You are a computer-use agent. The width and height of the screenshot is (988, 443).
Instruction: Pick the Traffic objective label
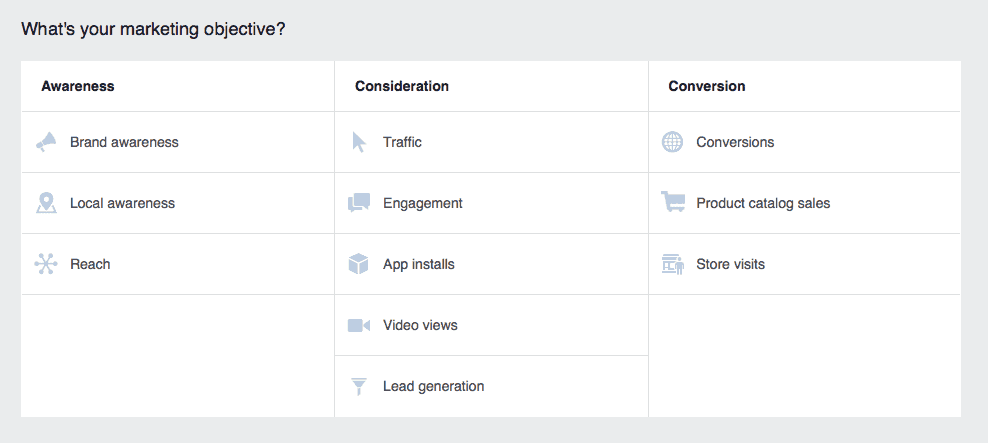[402, 142]
